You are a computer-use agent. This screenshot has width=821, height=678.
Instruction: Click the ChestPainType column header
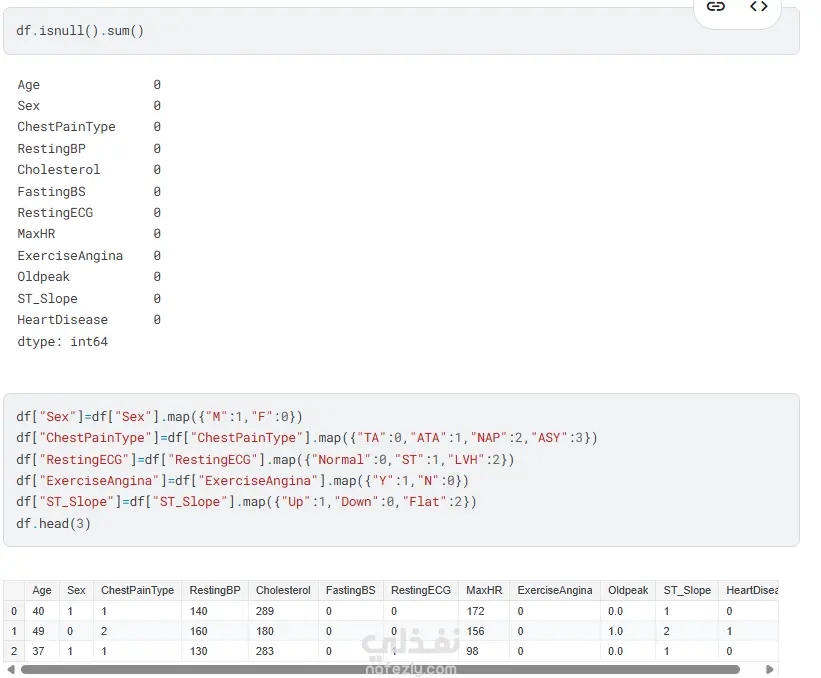[x=137, y=590]
